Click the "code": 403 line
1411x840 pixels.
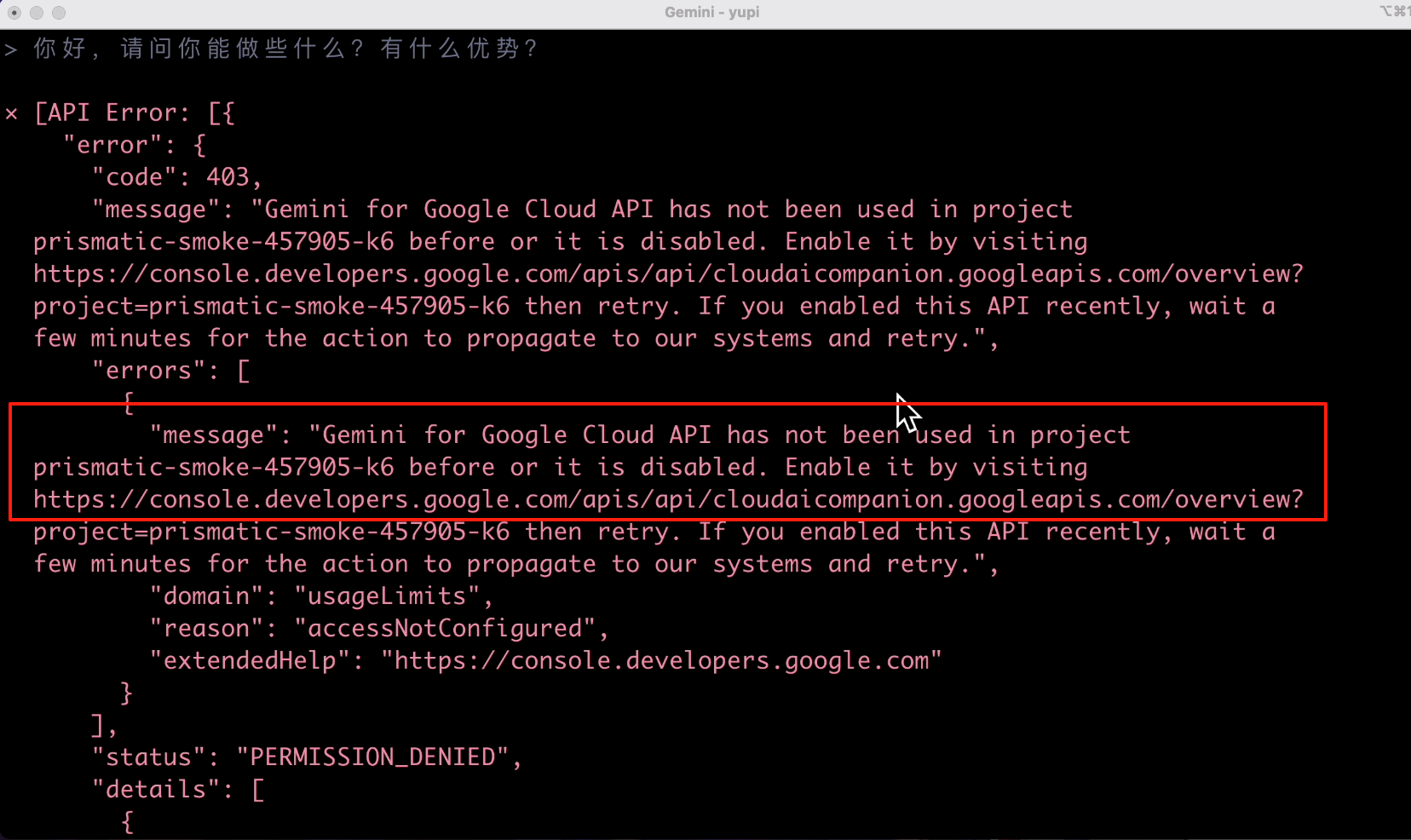pos(177,177)
